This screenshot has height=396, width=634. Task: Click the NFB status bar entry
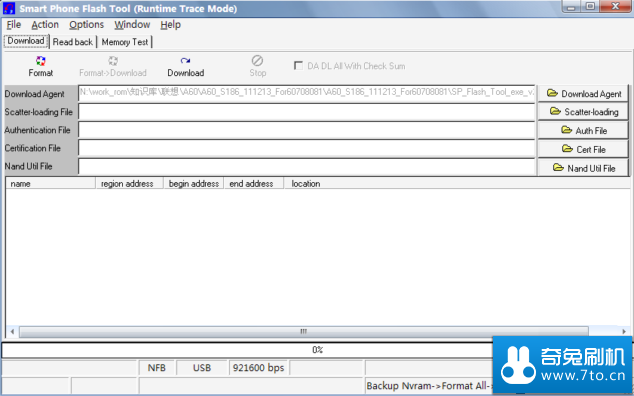156,368
